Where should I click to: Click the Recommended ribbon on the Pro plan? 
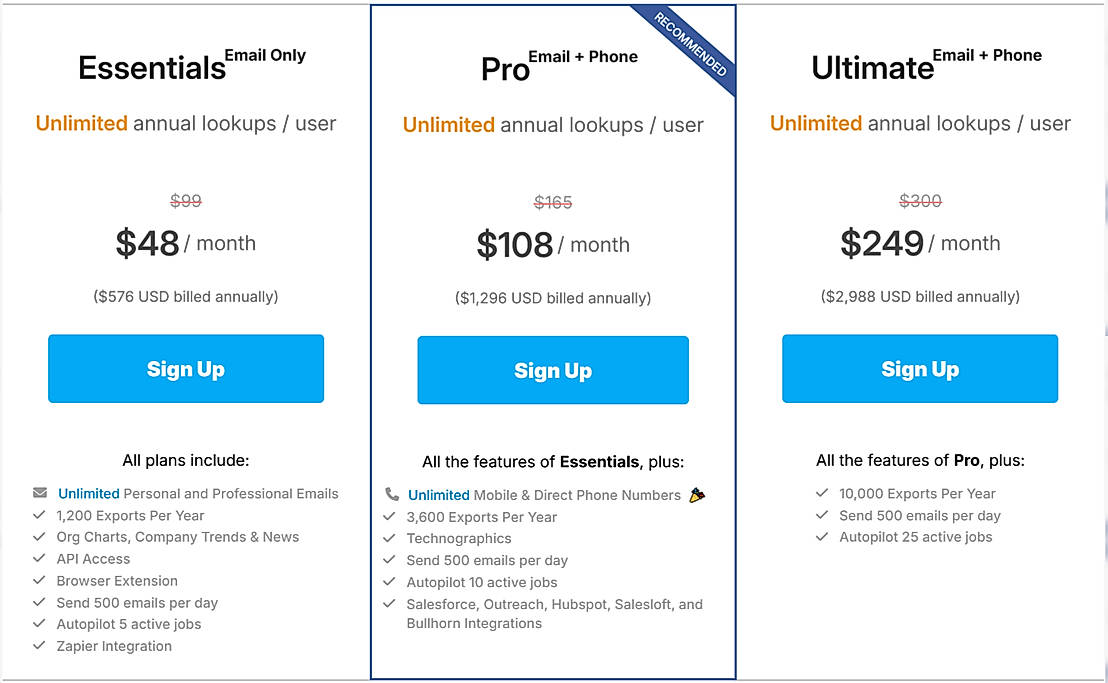click(691, 46)
